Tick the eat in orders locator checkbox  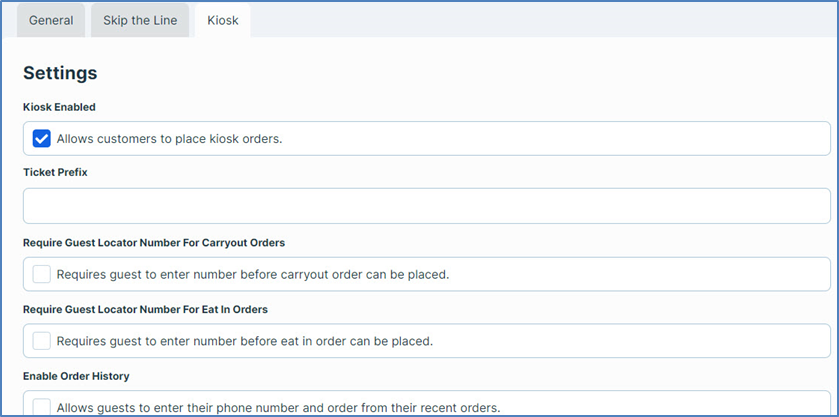click(42, 341)
